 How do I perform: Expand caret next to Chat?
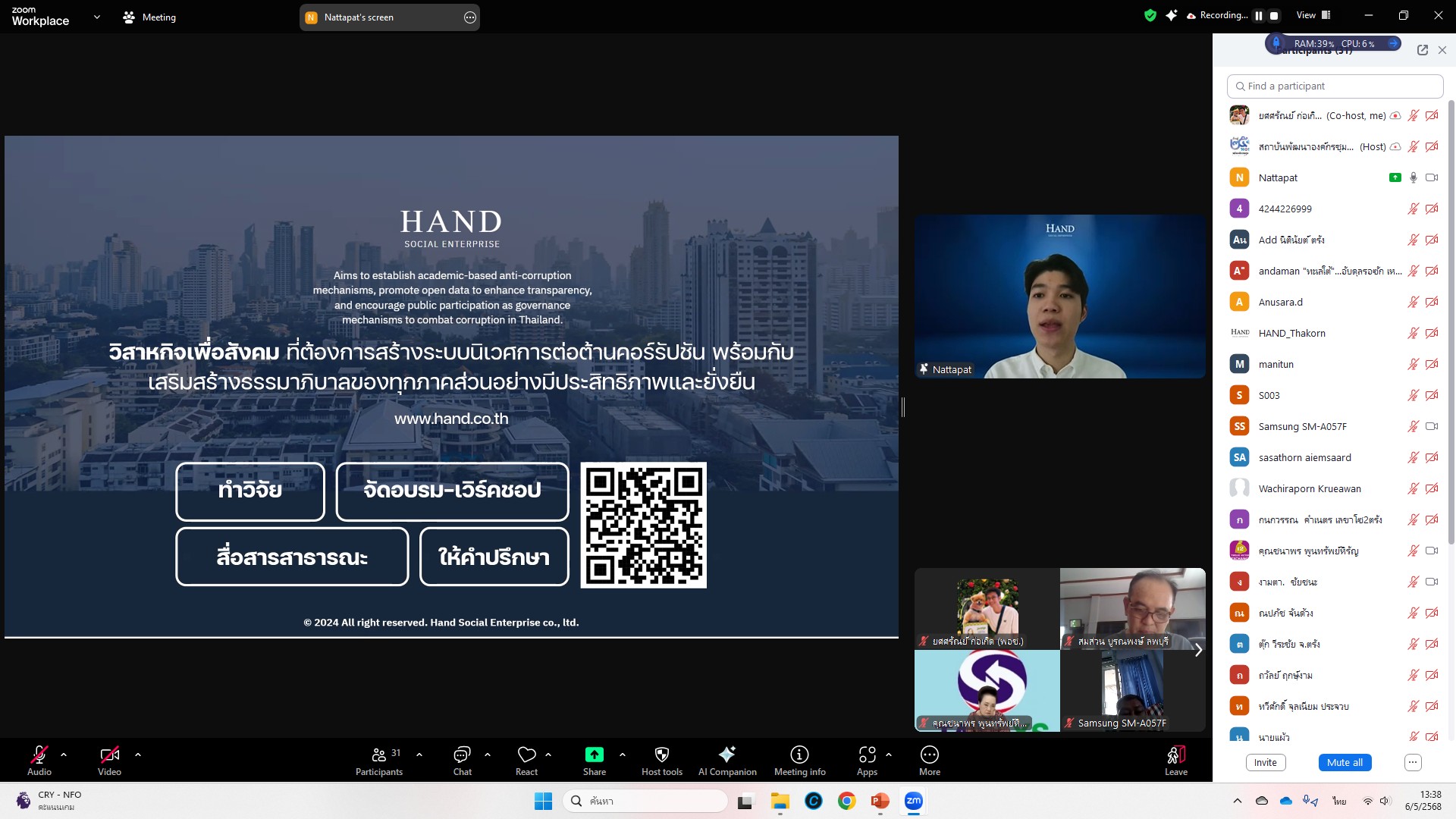pos(488,755)
